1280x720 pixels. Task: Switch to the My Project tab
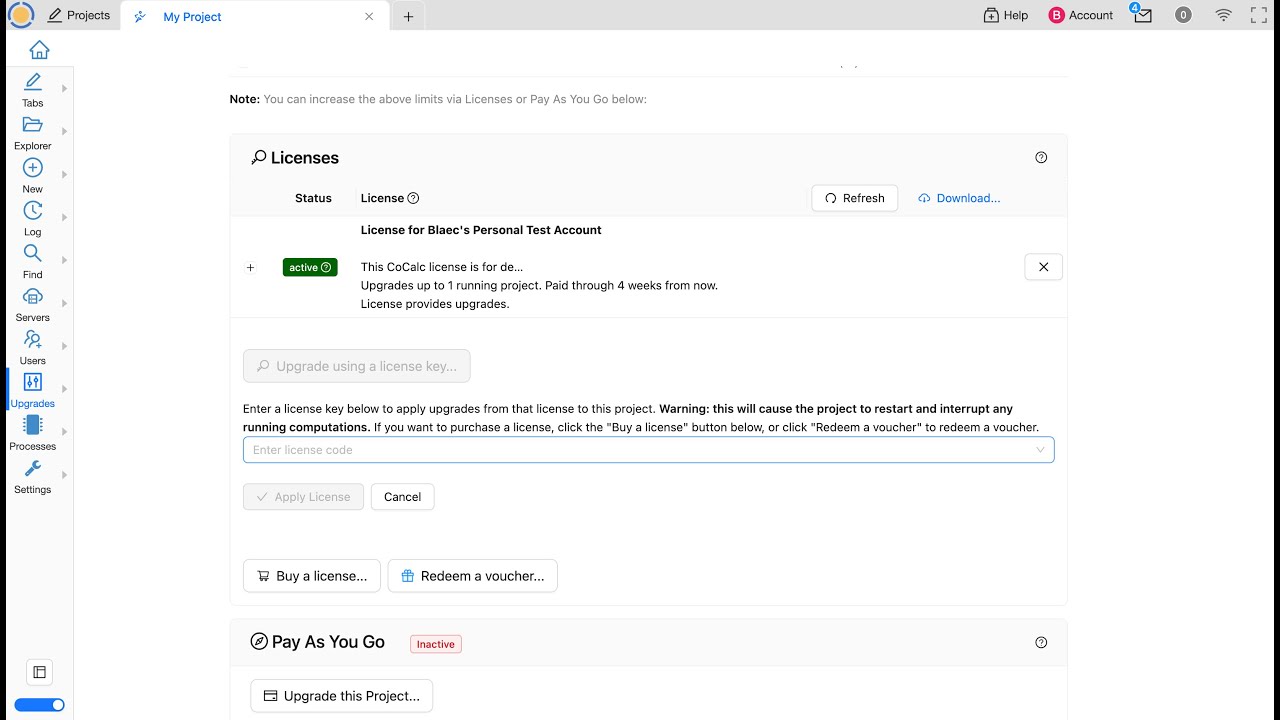(192, 16)
